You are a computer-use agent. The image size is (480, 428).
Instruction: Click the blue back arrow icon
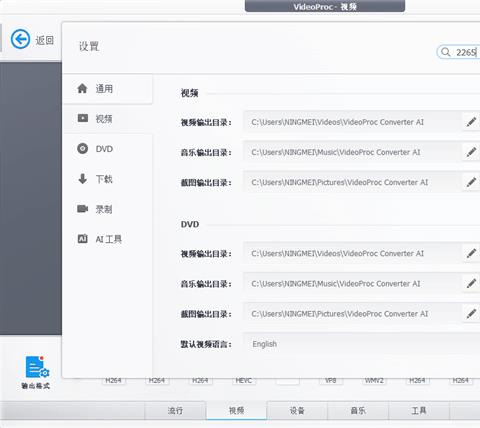(20, 39)
